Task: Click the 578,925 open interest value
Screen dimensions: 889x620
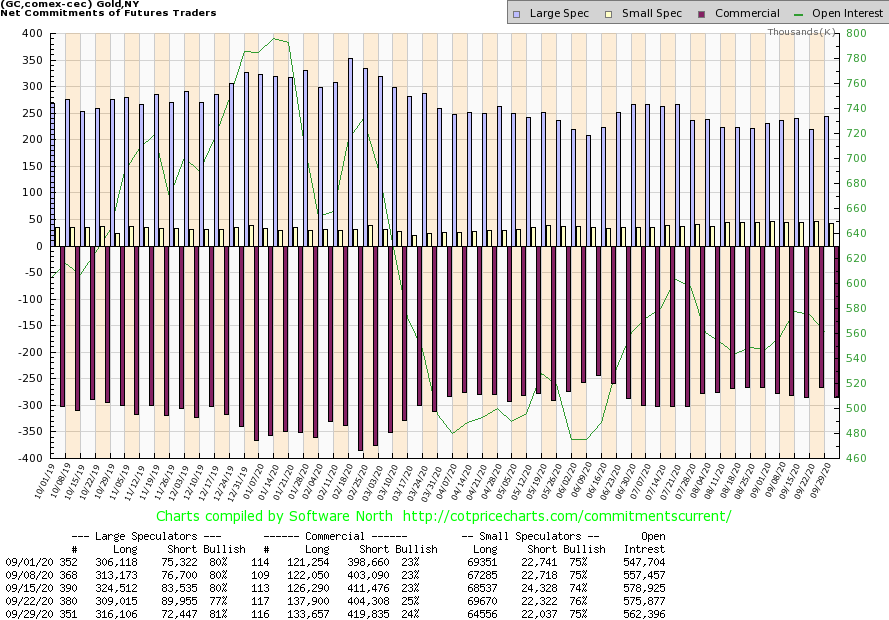Action: (x=644, y=589)
